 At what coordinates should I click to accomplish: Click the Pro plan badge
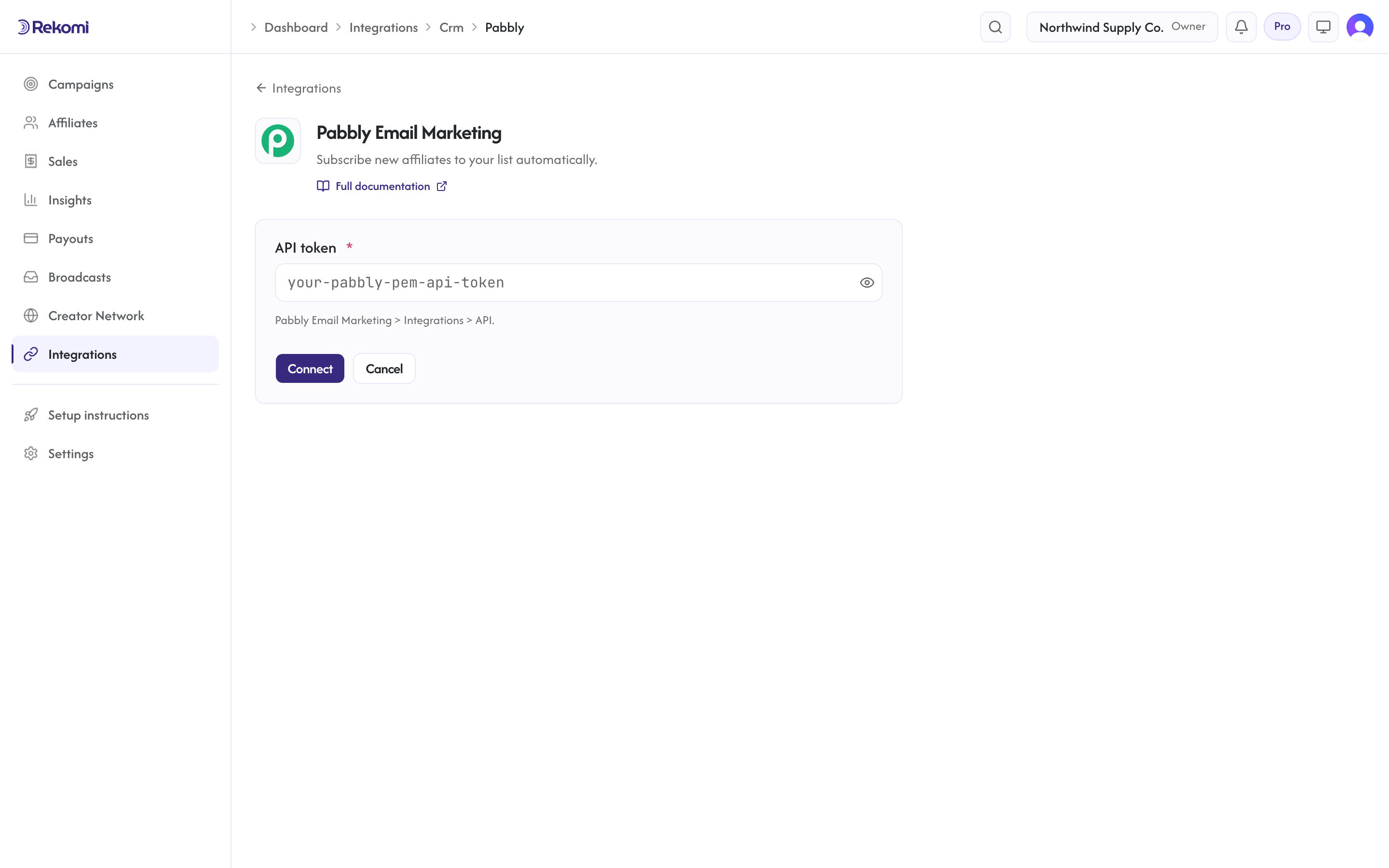click(1281, 27)
